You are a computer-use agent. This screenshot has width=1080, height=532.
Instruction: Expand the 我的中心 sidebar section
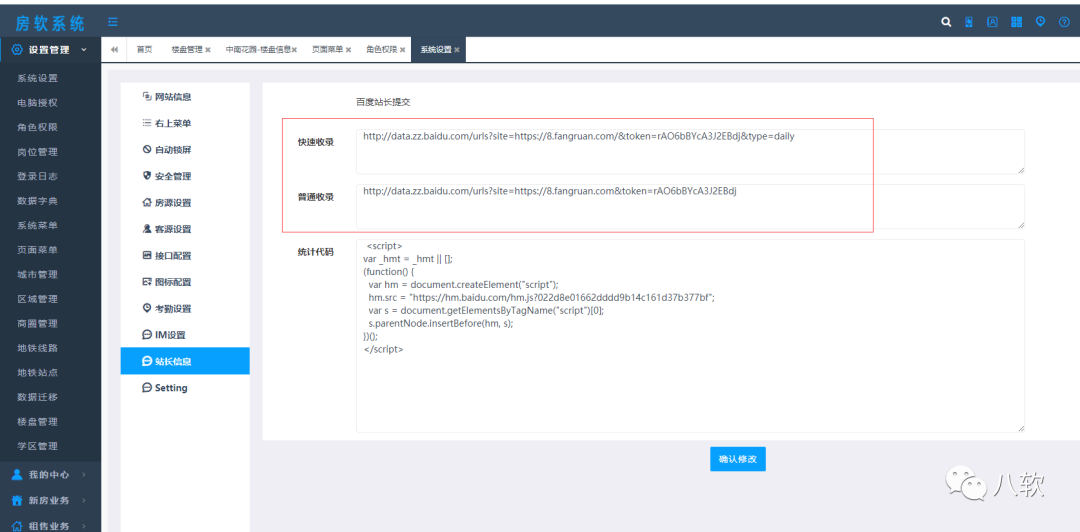point(50,474)
